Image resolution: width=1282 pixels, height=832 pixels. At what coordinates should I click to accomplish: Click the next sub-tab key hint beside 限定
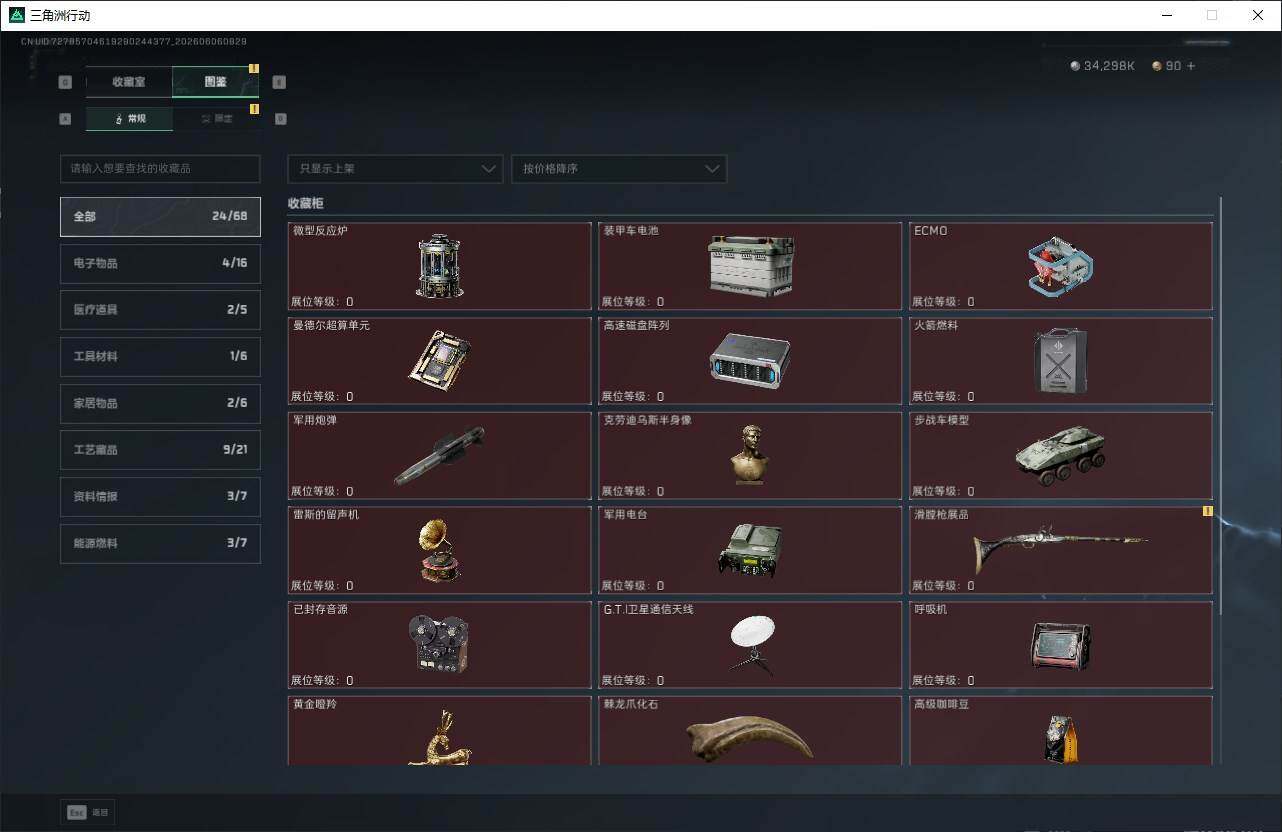click(x=280, y=118)
